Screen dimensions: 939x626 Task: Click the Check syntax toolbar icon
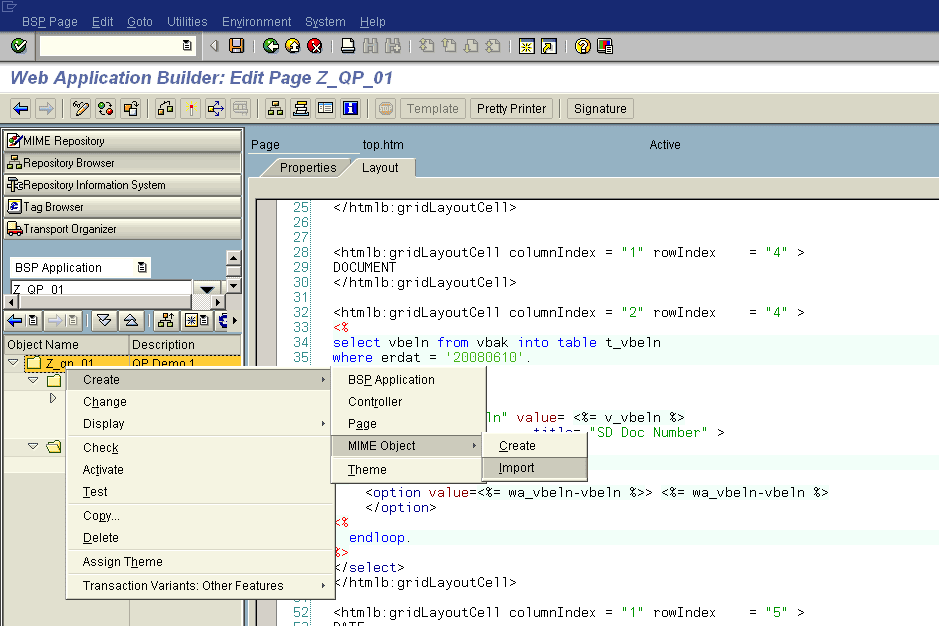click(165, 108)
